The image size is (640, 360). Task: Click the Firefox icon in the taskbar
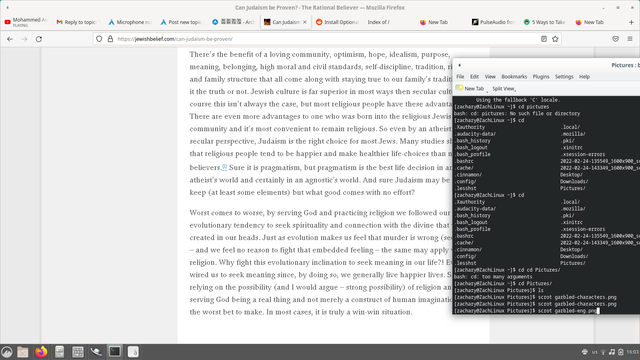[41, 352]
